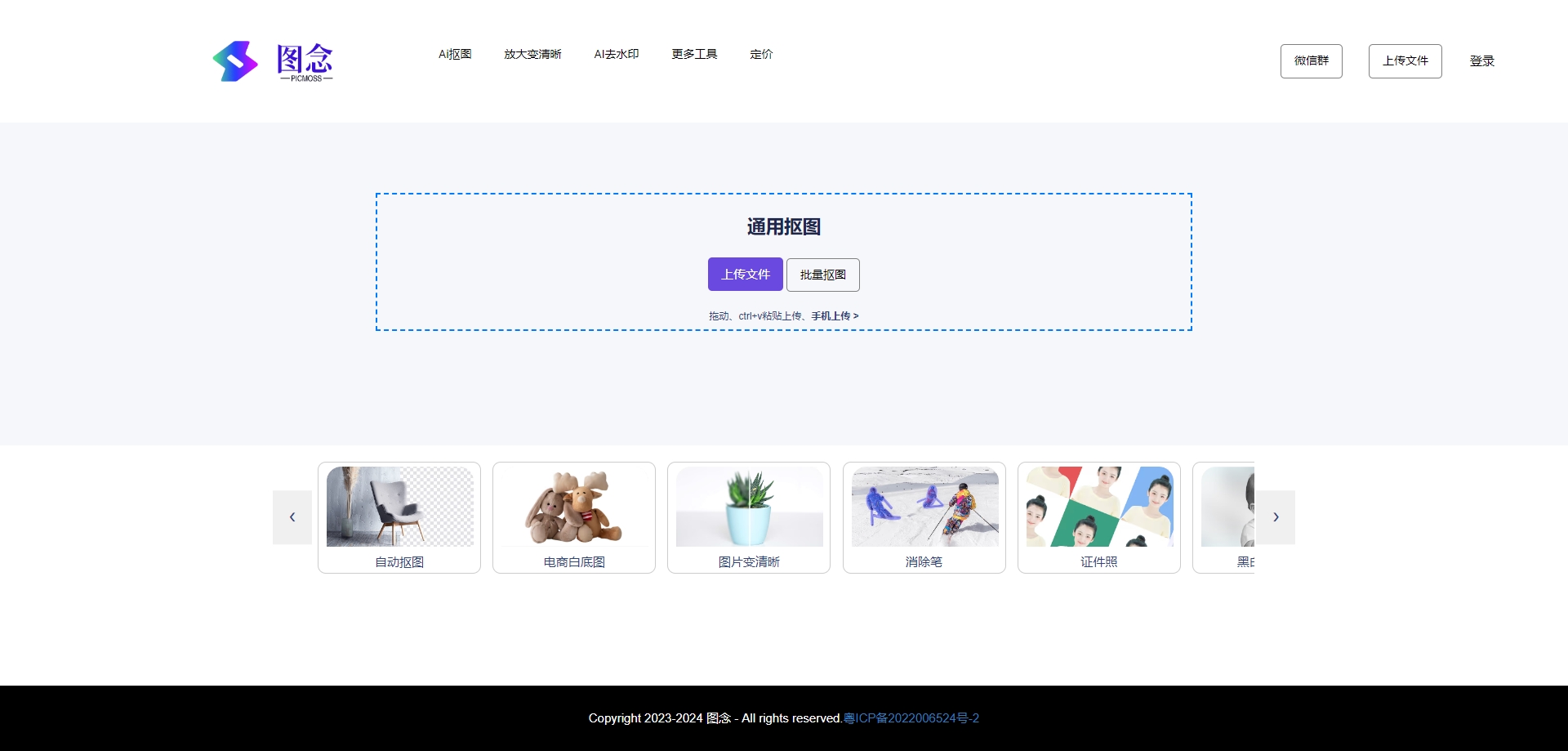Click the purple 上传文件 upload button
The width and height of the screenshot is (1568, 751).
click(745, 275)
